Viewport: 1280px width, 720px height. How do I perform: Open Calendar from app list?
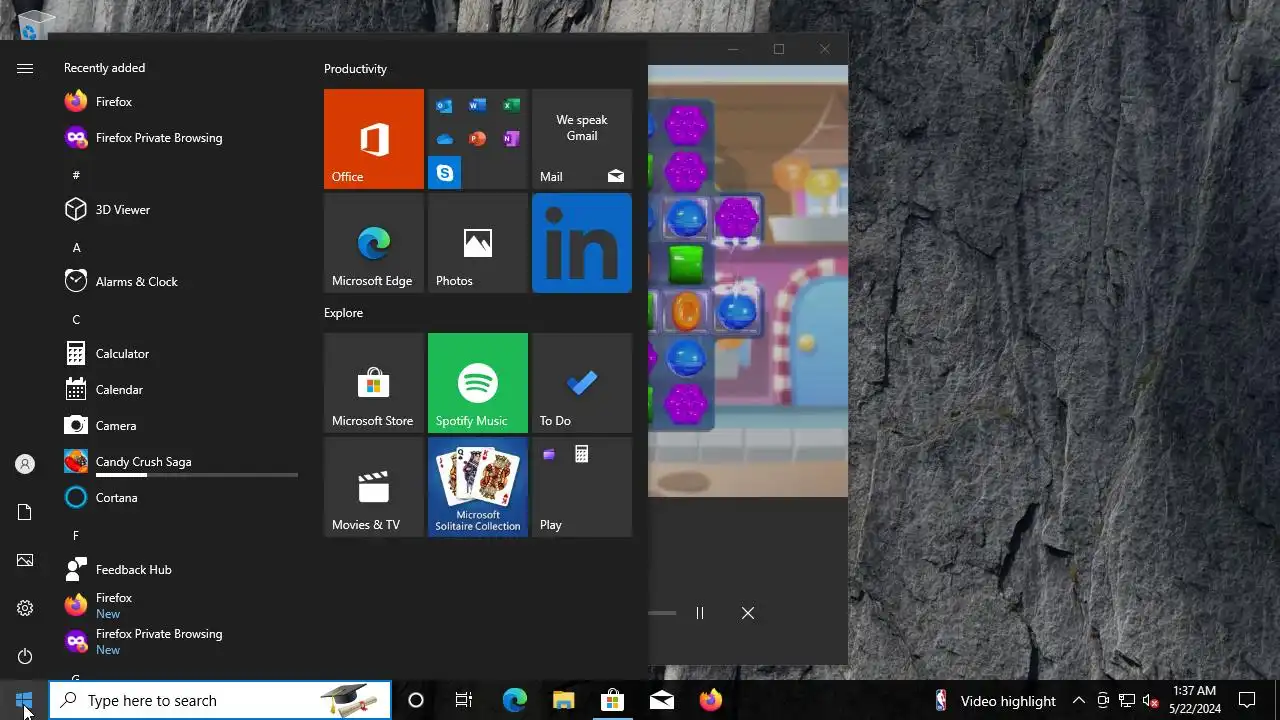180,390
